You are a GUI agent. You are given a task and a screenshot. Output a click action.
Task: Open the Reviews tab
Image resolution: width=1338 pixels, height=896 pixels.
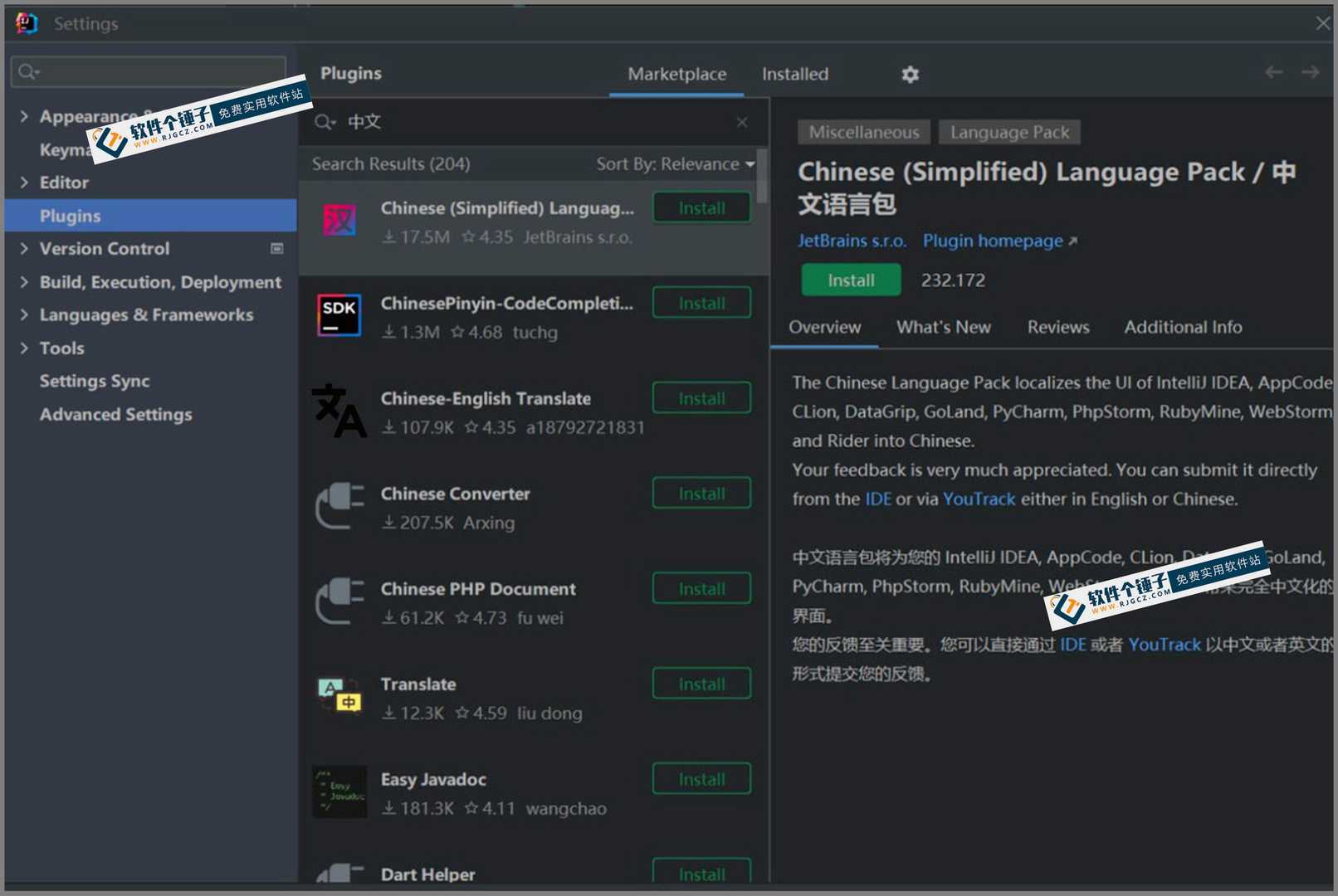click(x=1058, y=328)
